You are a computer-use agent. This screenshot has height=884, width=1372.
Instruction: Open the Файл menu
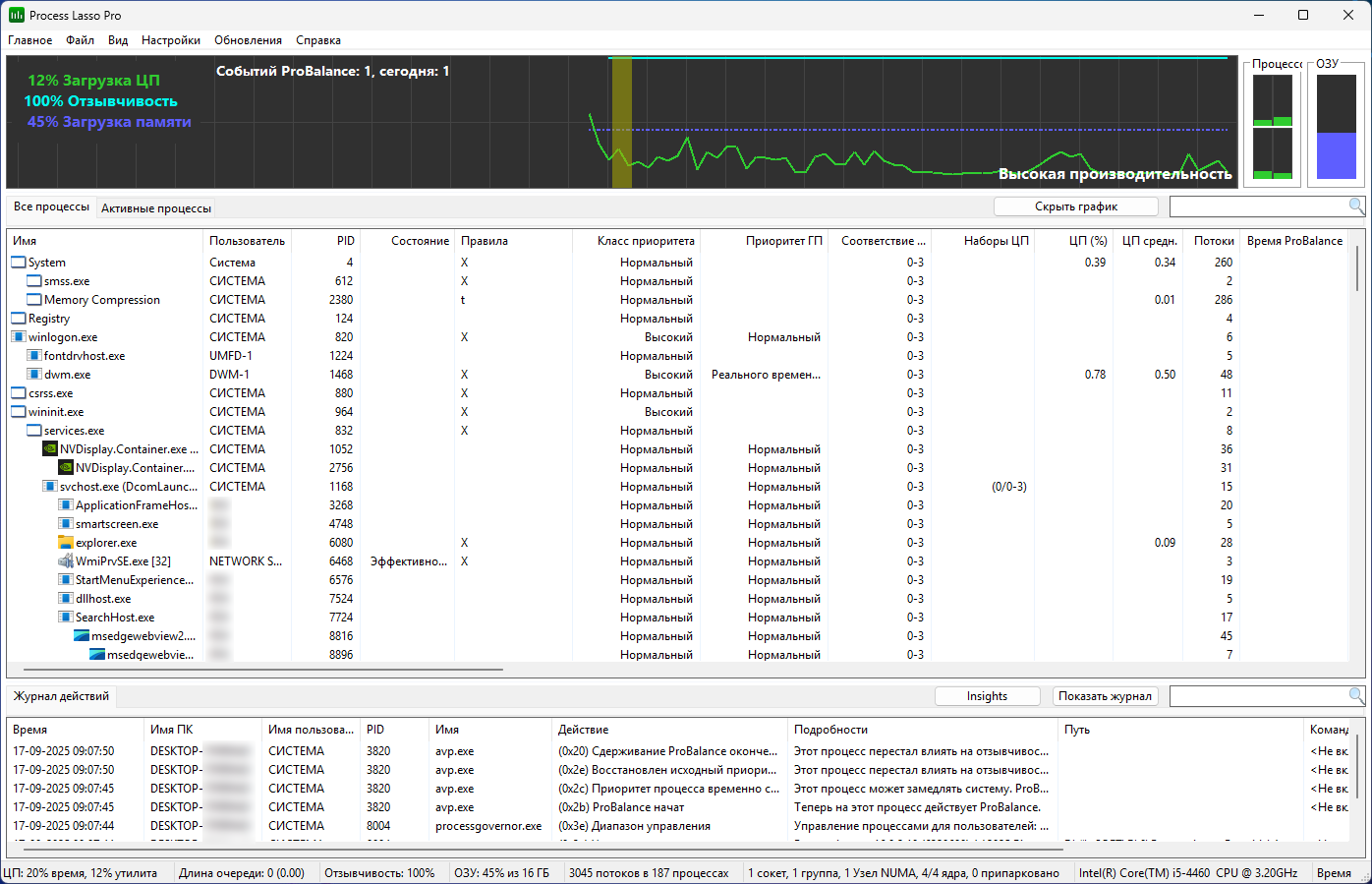(81, 40)
